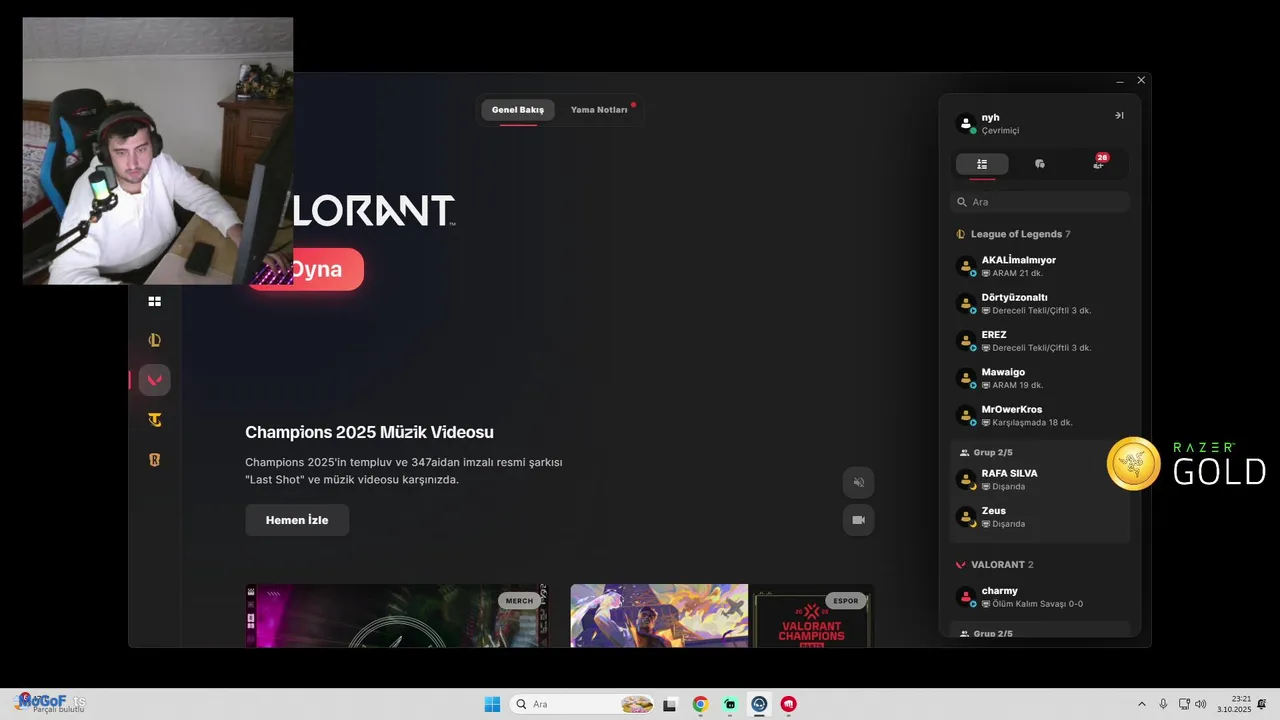Image resolution: width=1280 pixels, height=720 pixels.
Task: Open Windows Start menu
Action: pyautogui.click(x=492, y=704)
